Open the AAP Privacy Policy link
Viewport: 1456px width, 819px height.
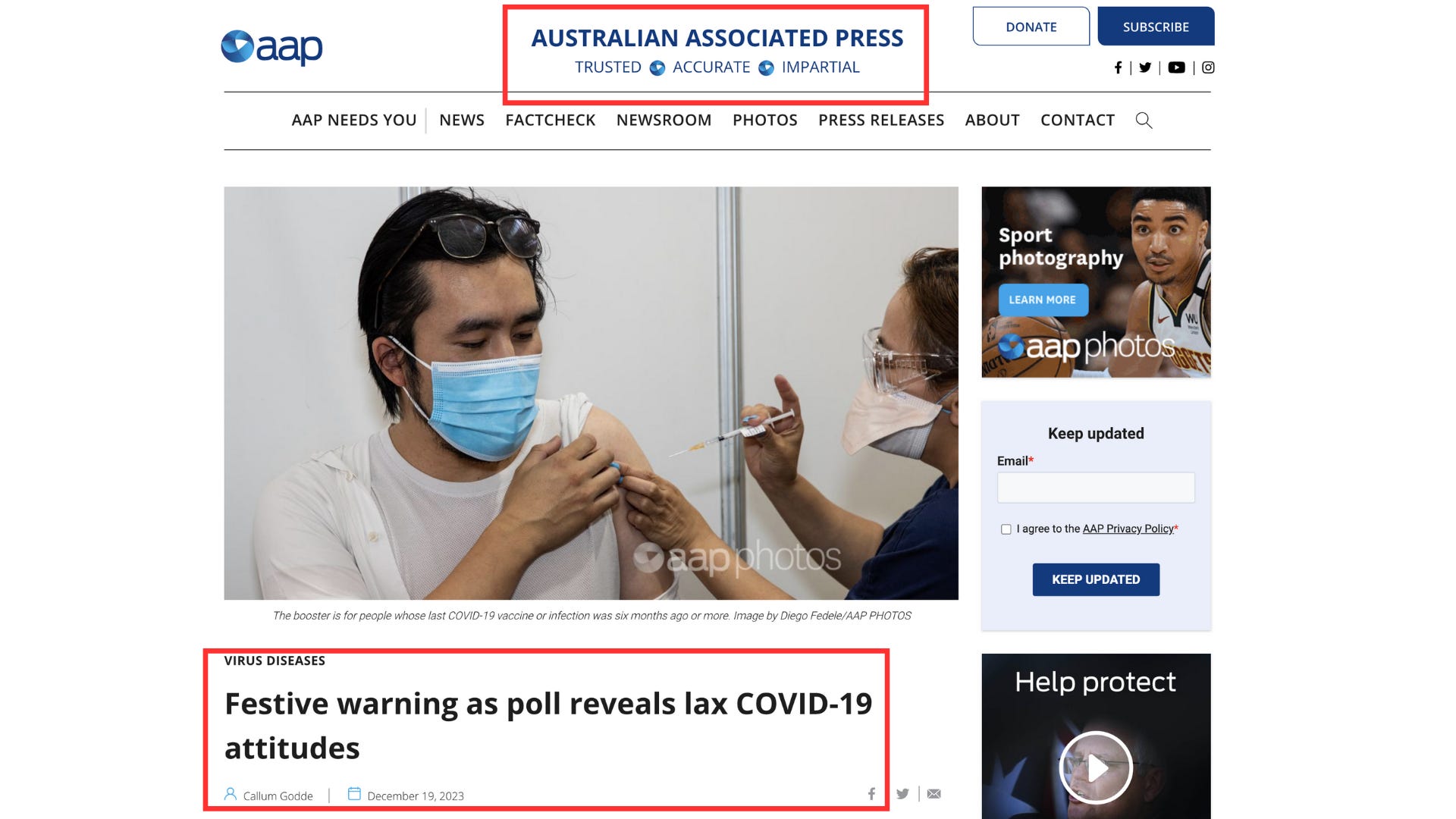pos(1128,529)
